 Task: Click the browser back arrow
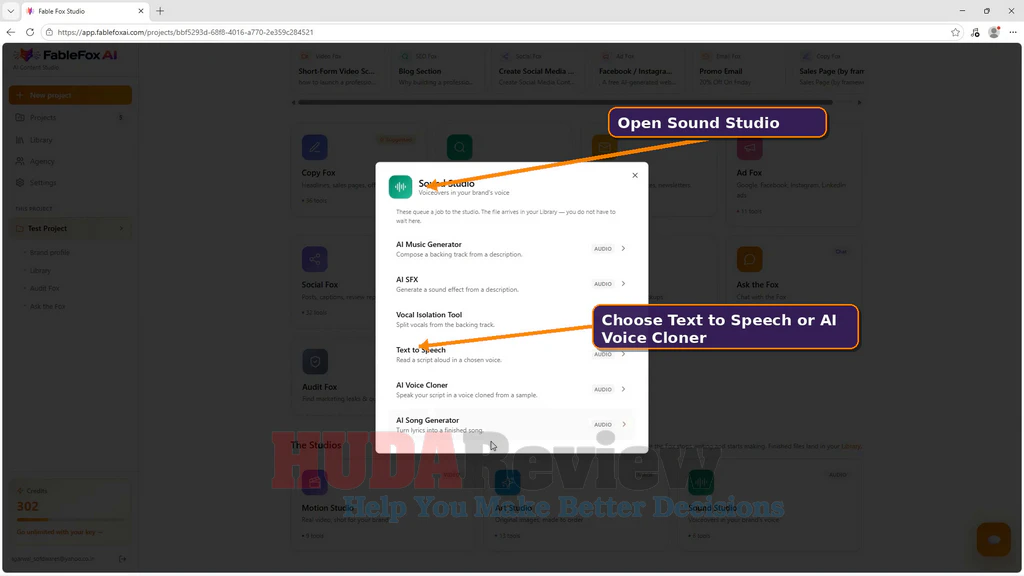click(x=10, y=32)
